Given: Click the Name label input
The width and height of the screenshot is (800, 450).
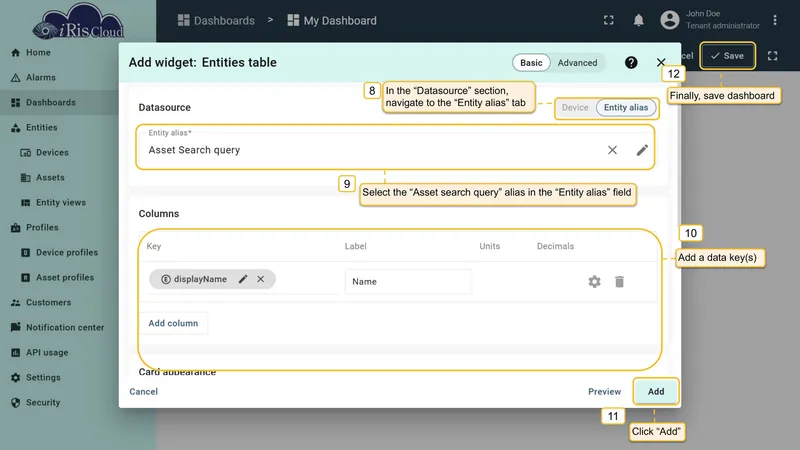Looking at the screenshot, I should [x=408, y=282].
